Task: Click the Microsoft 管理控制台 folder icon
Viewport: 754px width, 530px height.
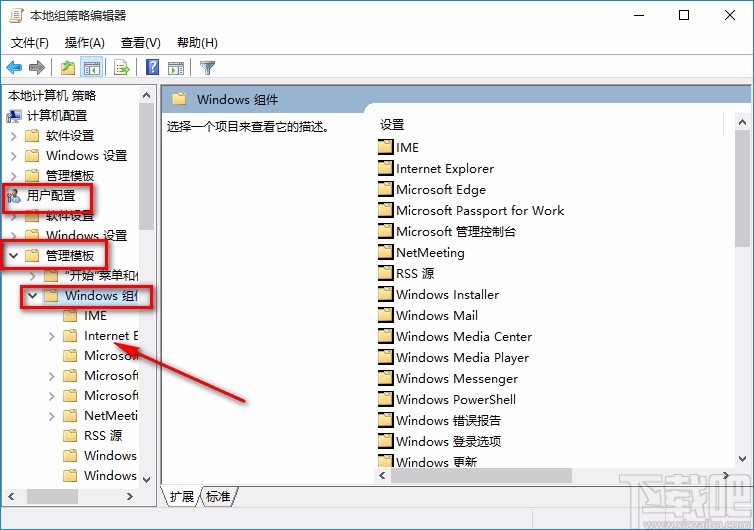Action: (385, 231)
